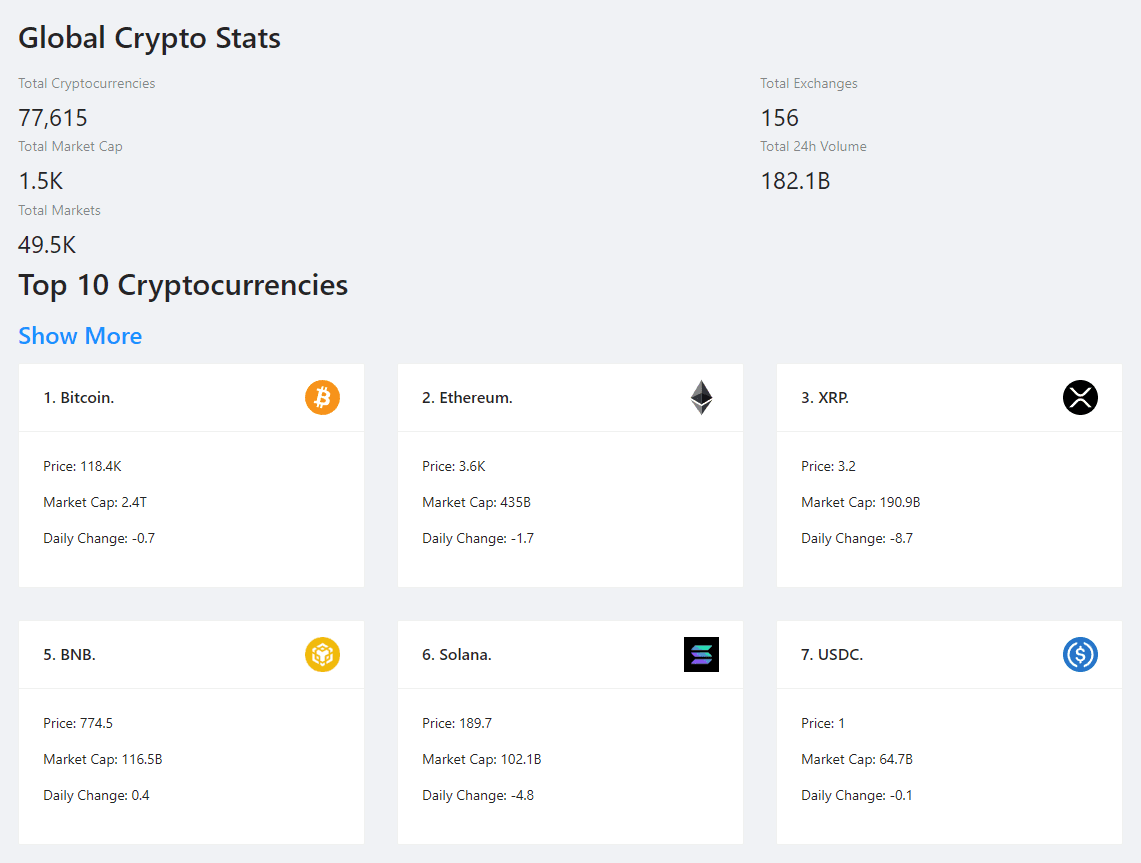Select the Global Crypto Stats heading
The width and height of the screenshot is (1141, 863).
pyautogui.click(x=149, y=38)
